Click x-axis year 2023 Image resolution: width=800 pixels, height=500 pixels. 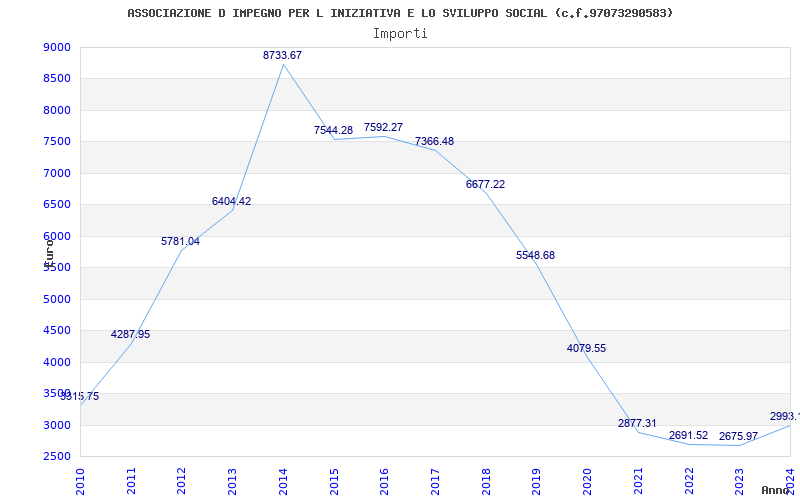point(739,481)
